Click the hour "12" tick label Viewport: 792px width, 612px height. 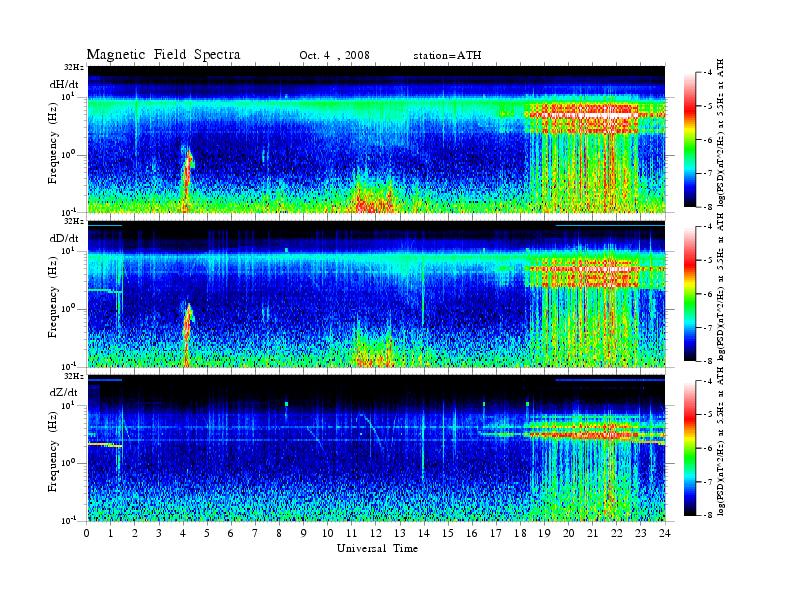click(x=376, y=534)
